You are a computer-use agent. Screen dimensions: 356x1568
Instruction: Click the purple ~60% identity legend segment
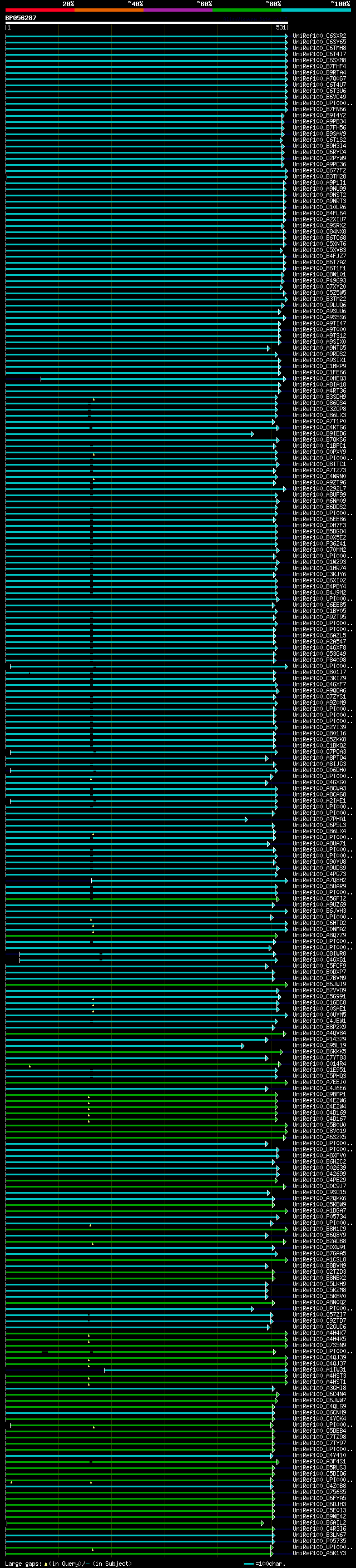click(179, 10)
